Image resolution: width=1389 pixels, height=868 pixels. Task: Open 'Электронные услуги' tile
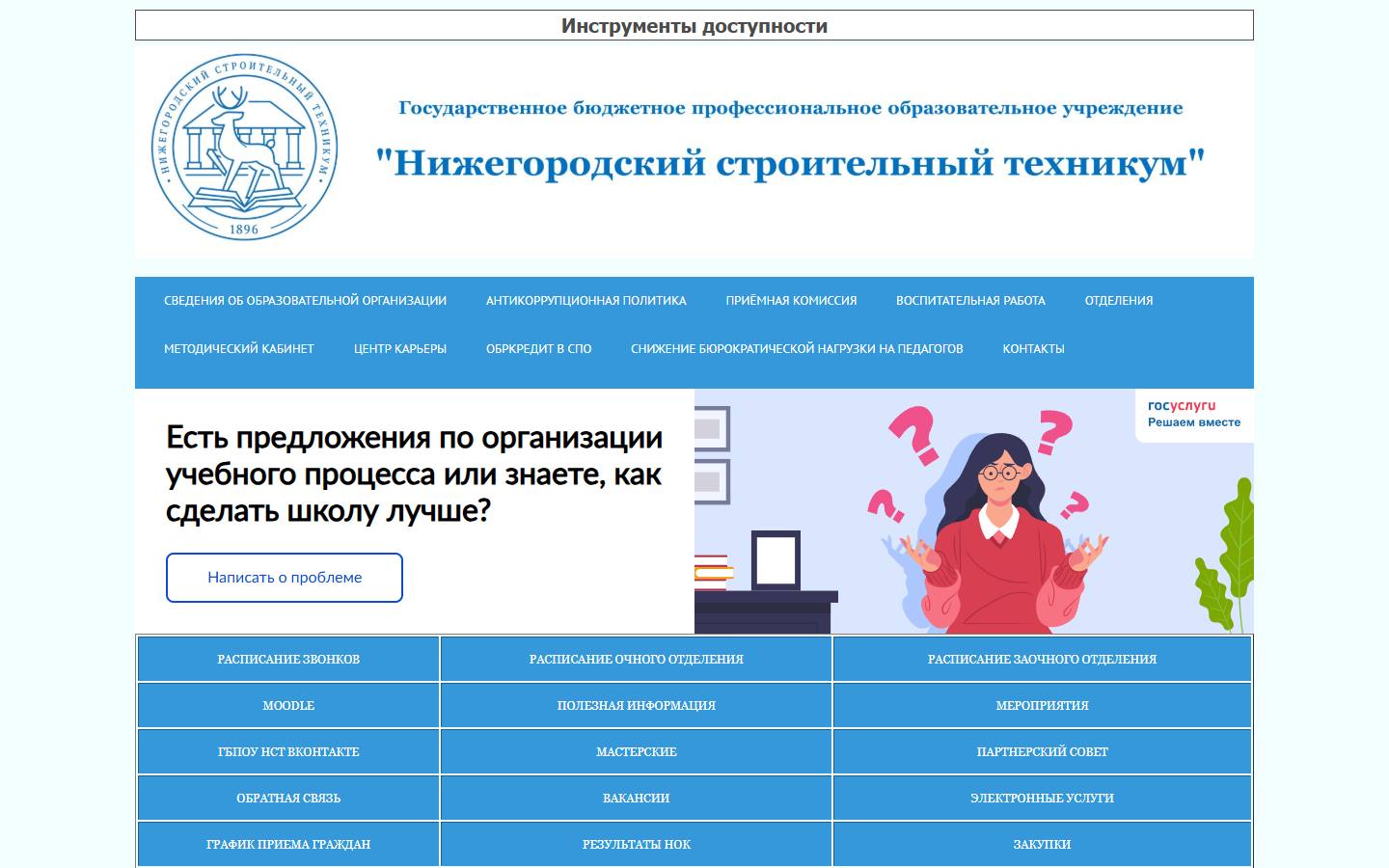(1042, 798)
